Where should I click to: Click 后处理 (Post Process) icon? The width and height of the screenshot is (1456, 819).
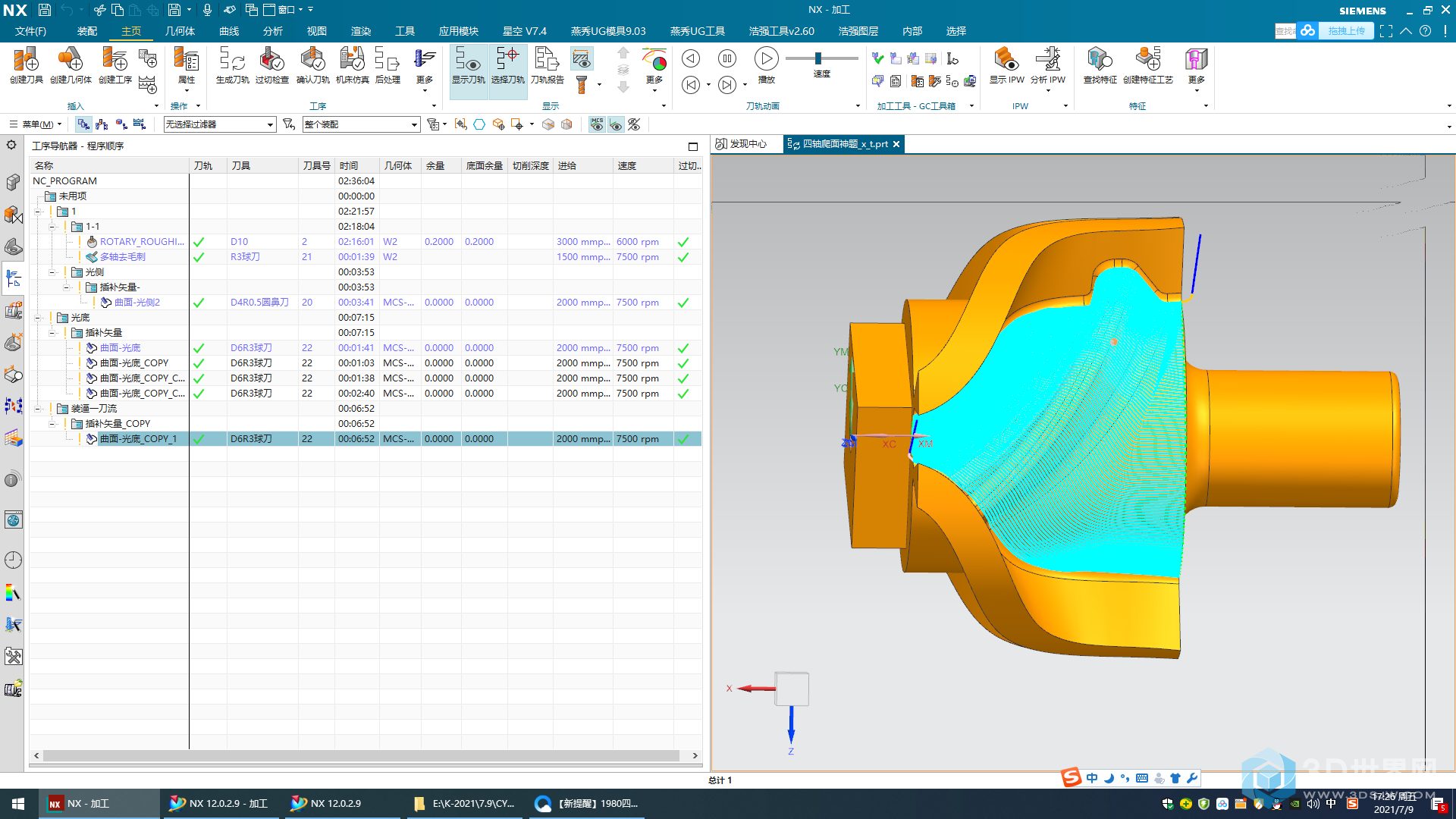click(388, 65)
